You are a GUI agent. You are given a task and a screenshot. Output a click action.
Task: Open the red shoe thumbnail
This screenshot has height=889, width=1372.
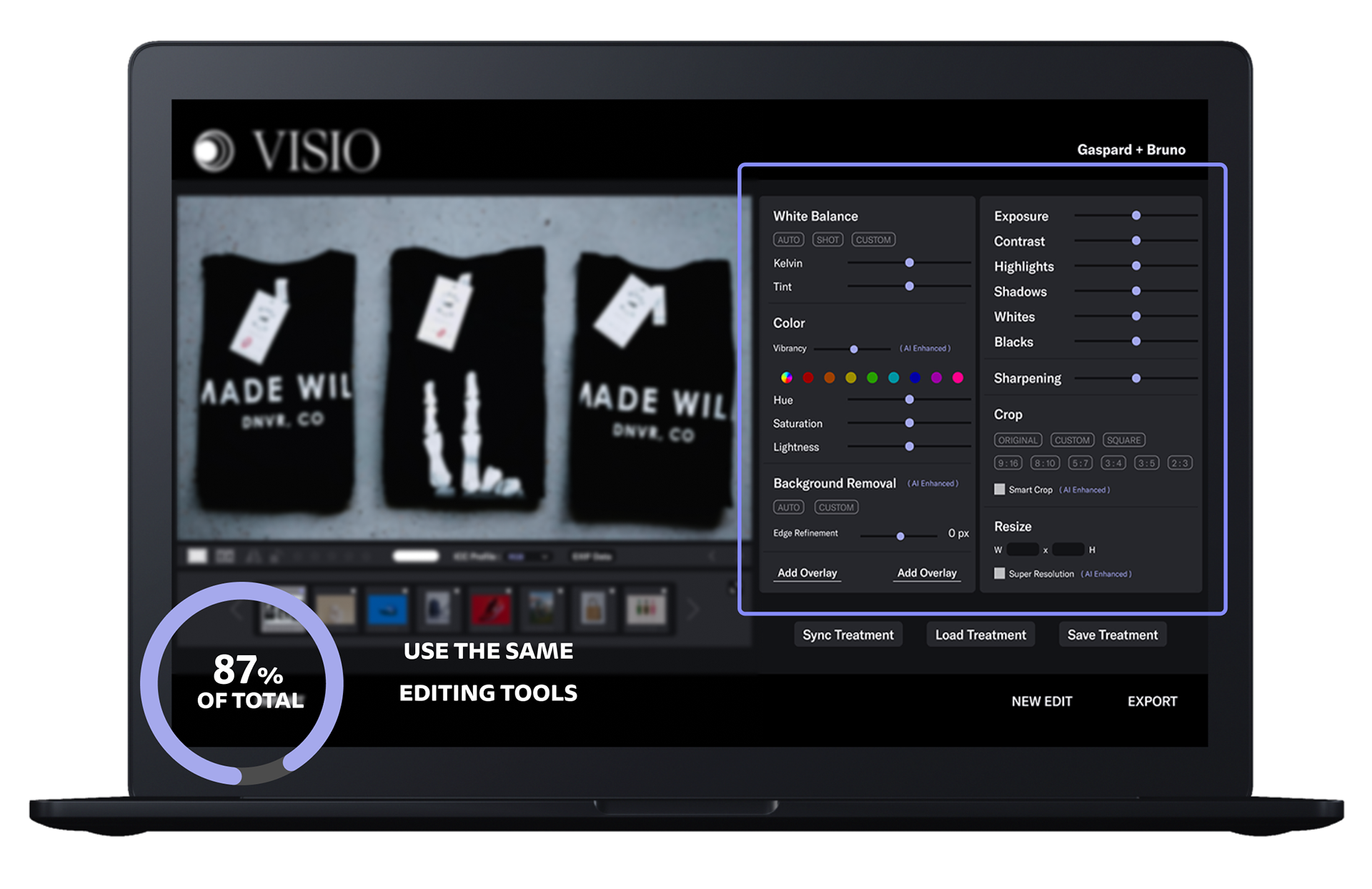click(491, 610)
